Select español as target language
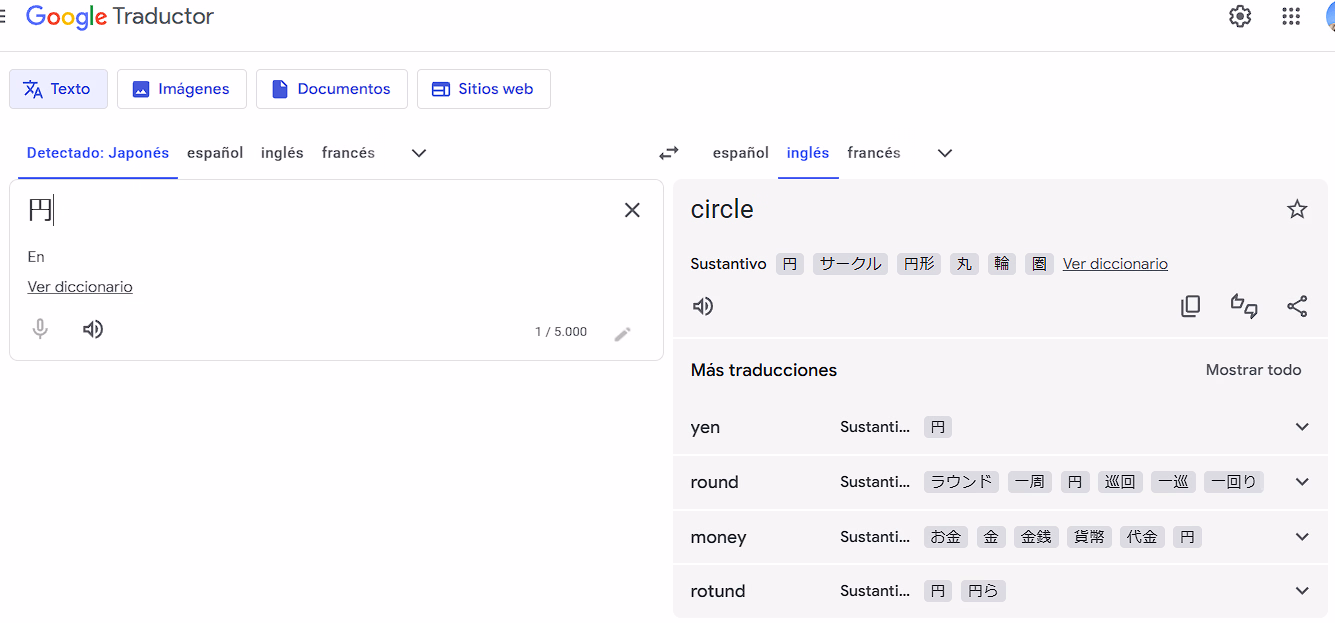The height and width of the screenshot is (623, 1335). (x=740, y=153)
